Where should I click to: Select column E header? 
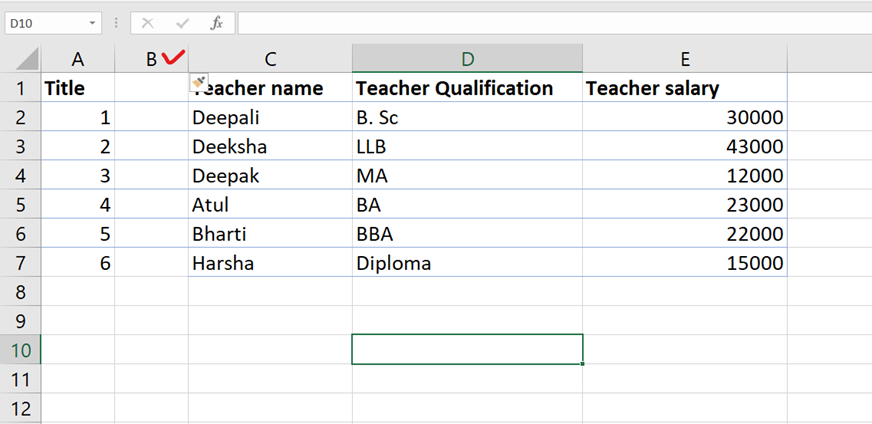click(x=685, y=59)
